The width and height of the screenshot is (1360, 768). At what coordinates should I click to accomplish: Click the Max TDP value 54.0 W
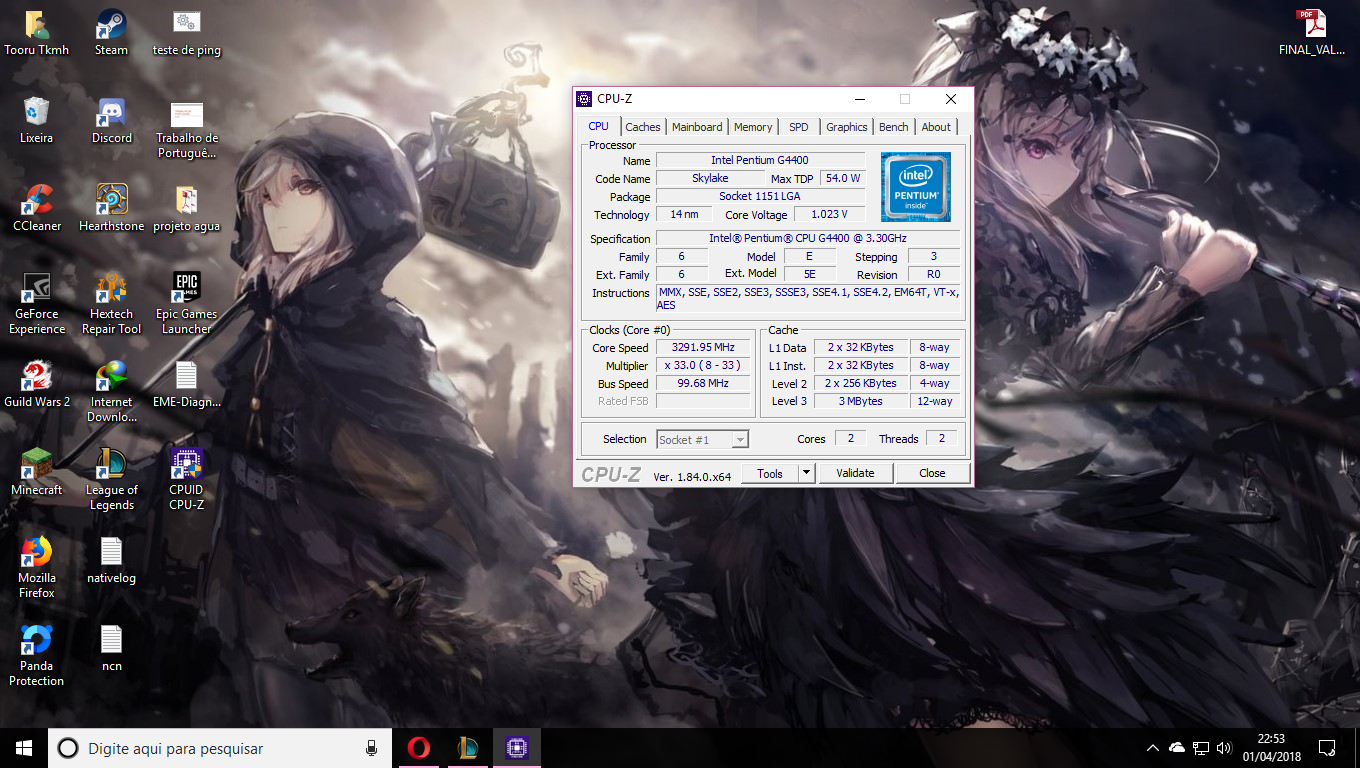(x=843, y=178)
